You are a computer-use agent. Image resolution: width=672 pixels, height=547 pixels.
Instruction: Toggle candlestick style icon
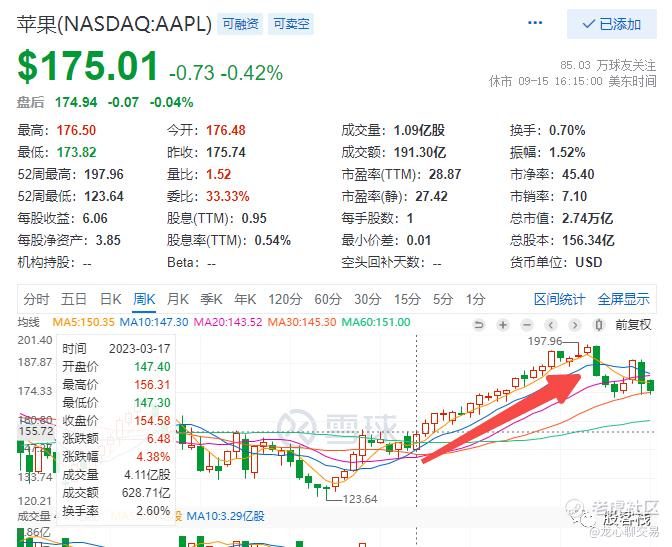pos(599,325)
